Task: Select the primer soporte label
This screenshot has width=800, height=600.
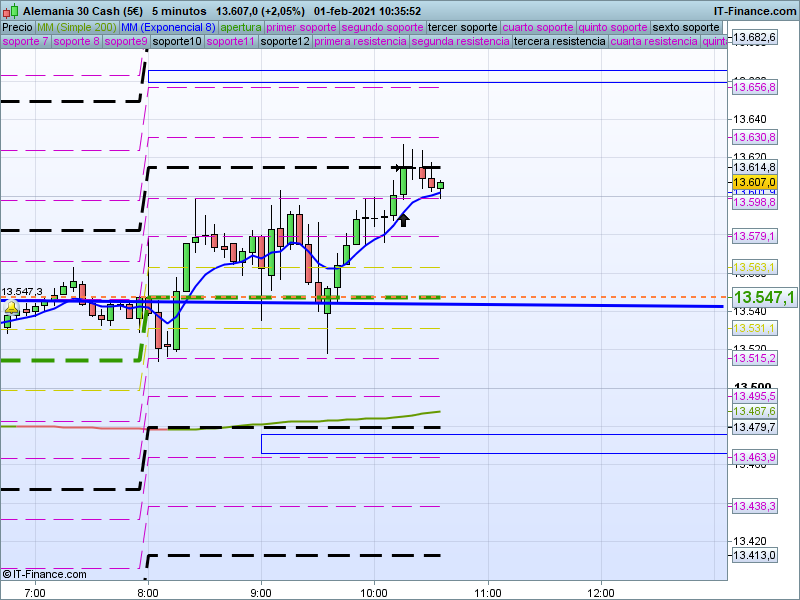Action: click(x=301, y=27)
